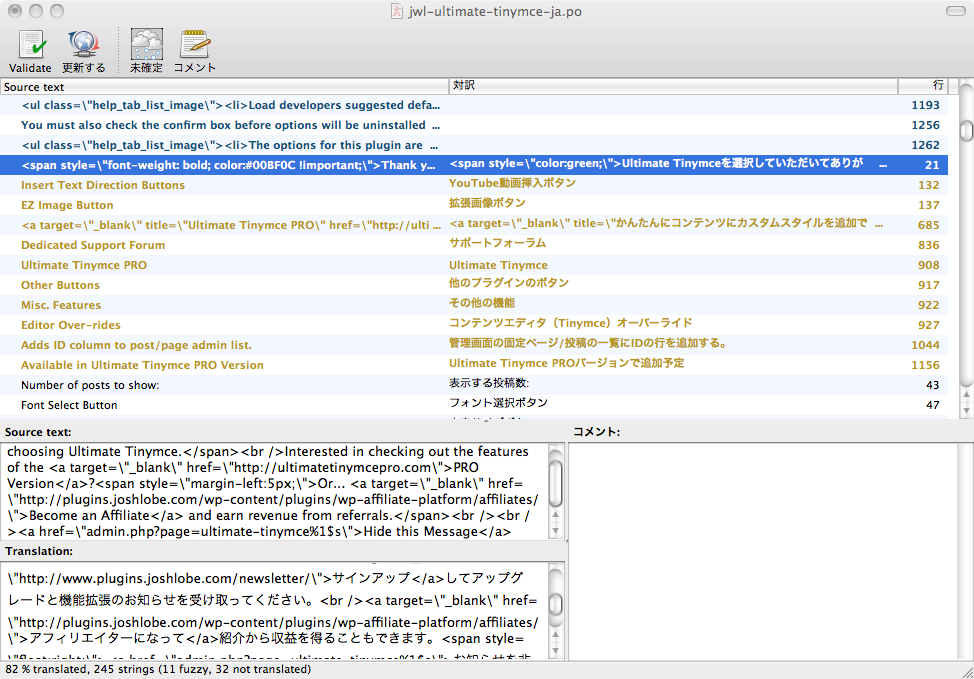Screen dimensions: 974x679
Task: Toggle the コメント comment window button
Action: pyautogui.click(x=194, y=46)
